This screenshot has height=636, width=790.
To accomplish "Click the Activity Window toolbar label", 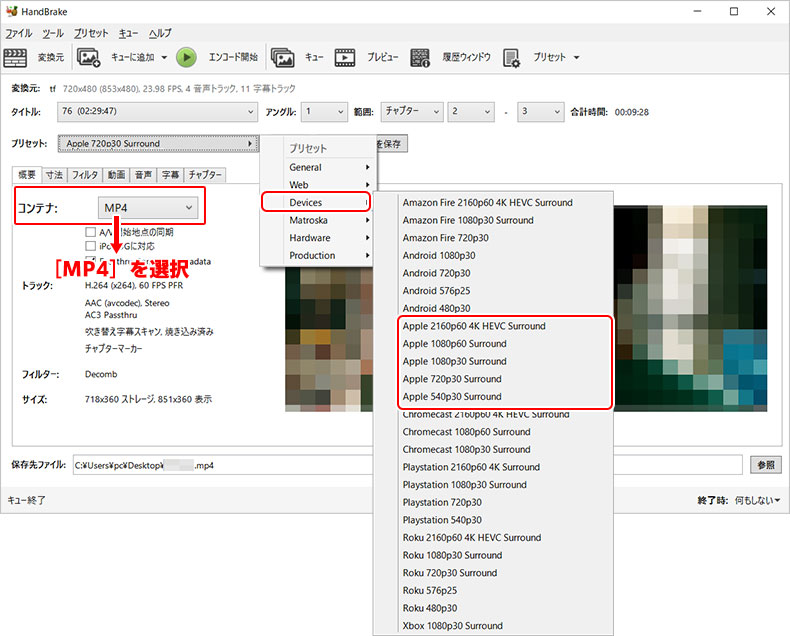I will (466, 57).
